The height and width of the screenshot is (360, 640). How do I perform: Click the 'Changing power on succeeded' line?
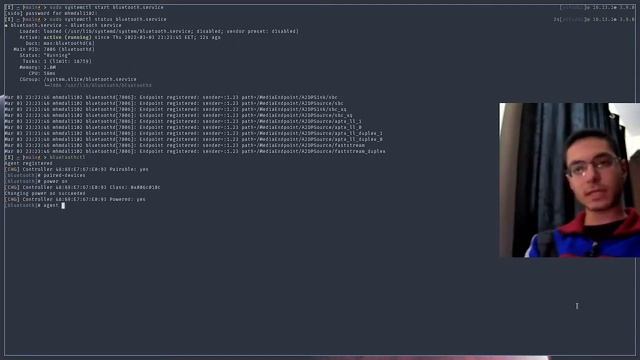point(45,193)
